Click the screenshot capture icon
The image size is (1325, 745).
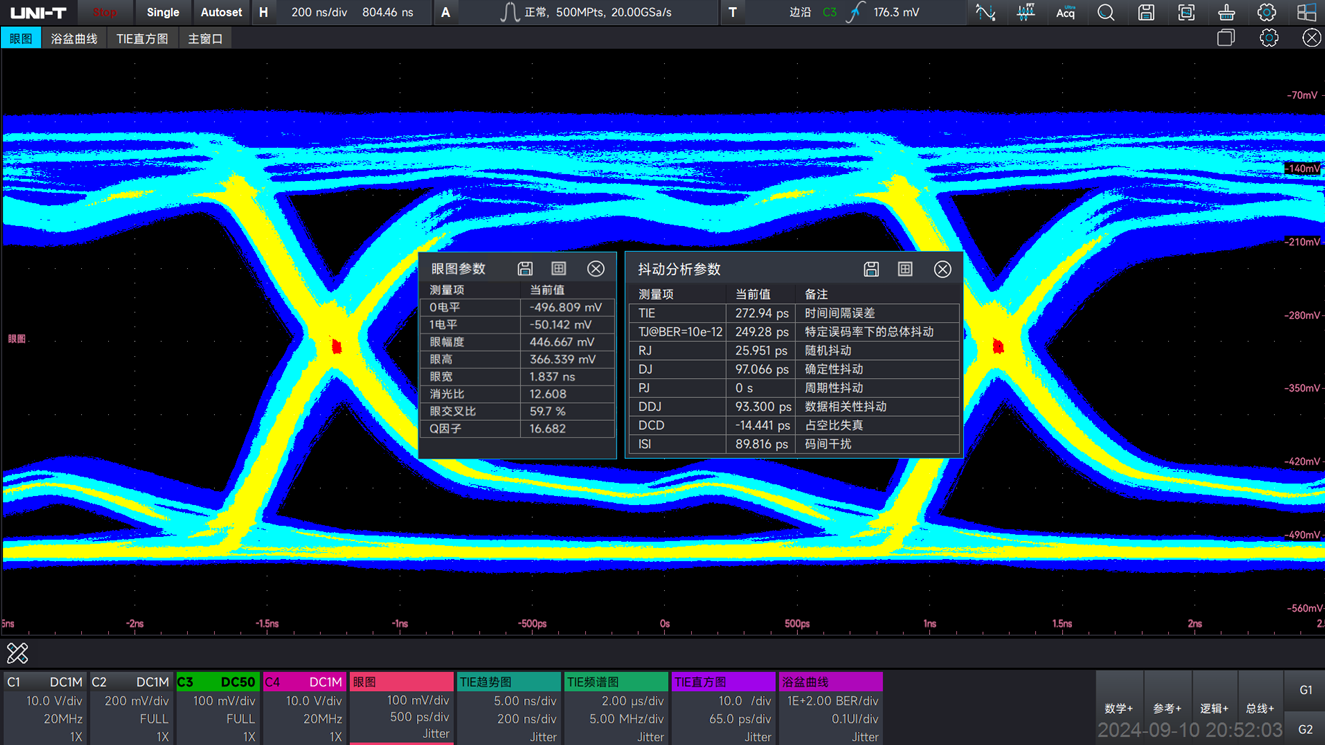coord(1186,13)
